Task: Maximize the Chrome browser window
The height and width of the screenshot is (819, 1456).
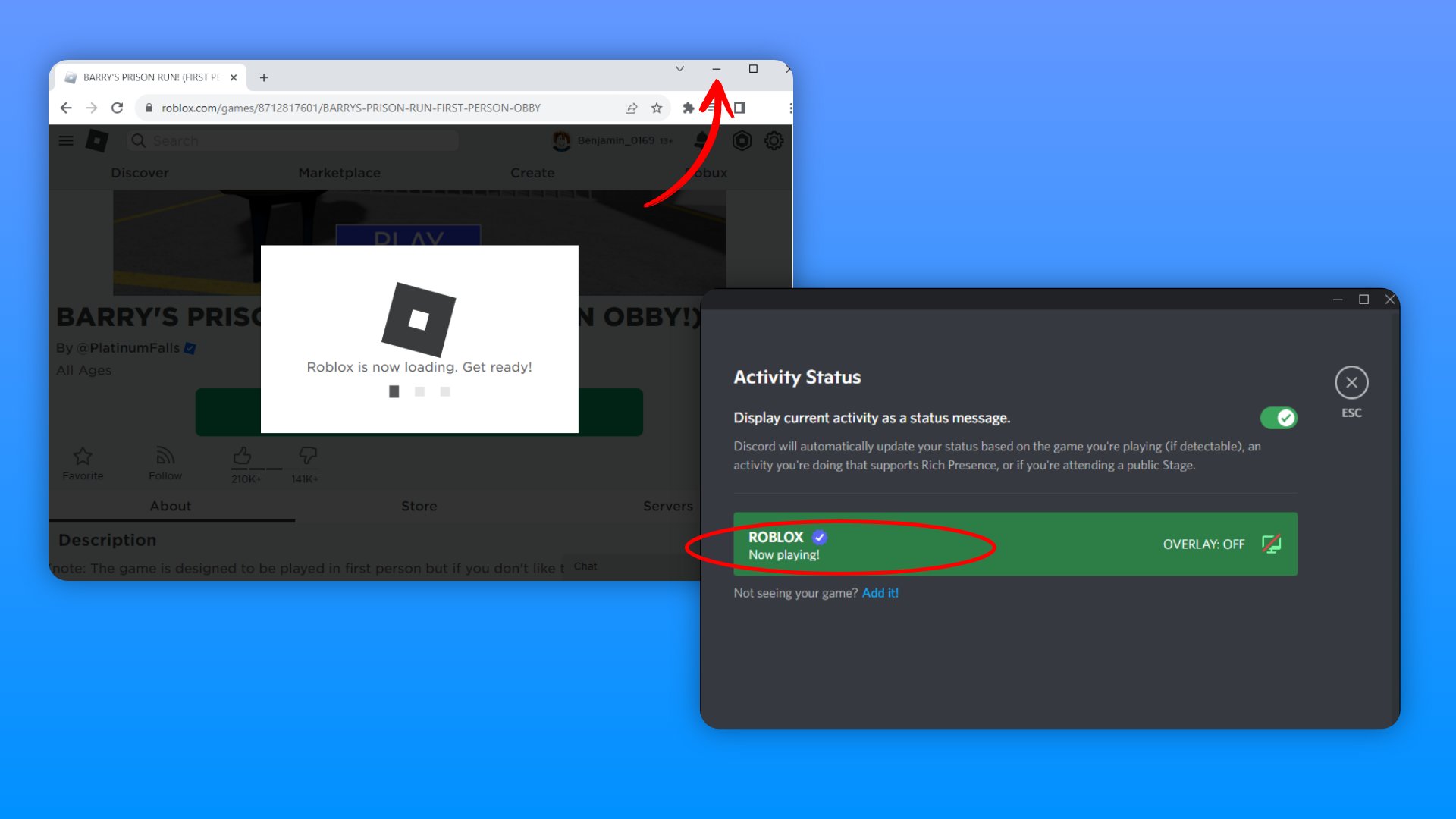Action: [753, 69]
